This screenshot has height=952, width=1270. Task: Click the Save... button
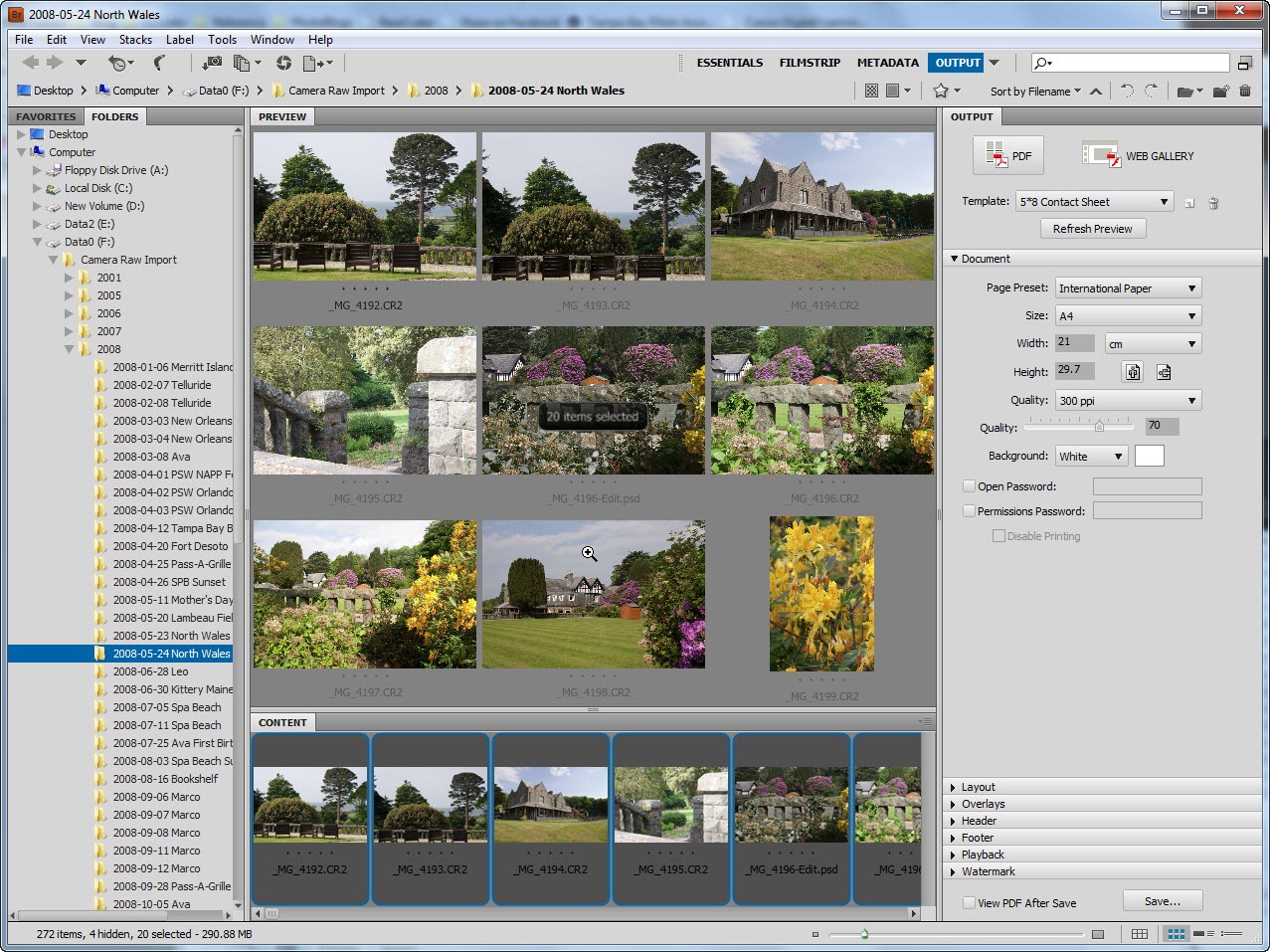(1163, 901)
